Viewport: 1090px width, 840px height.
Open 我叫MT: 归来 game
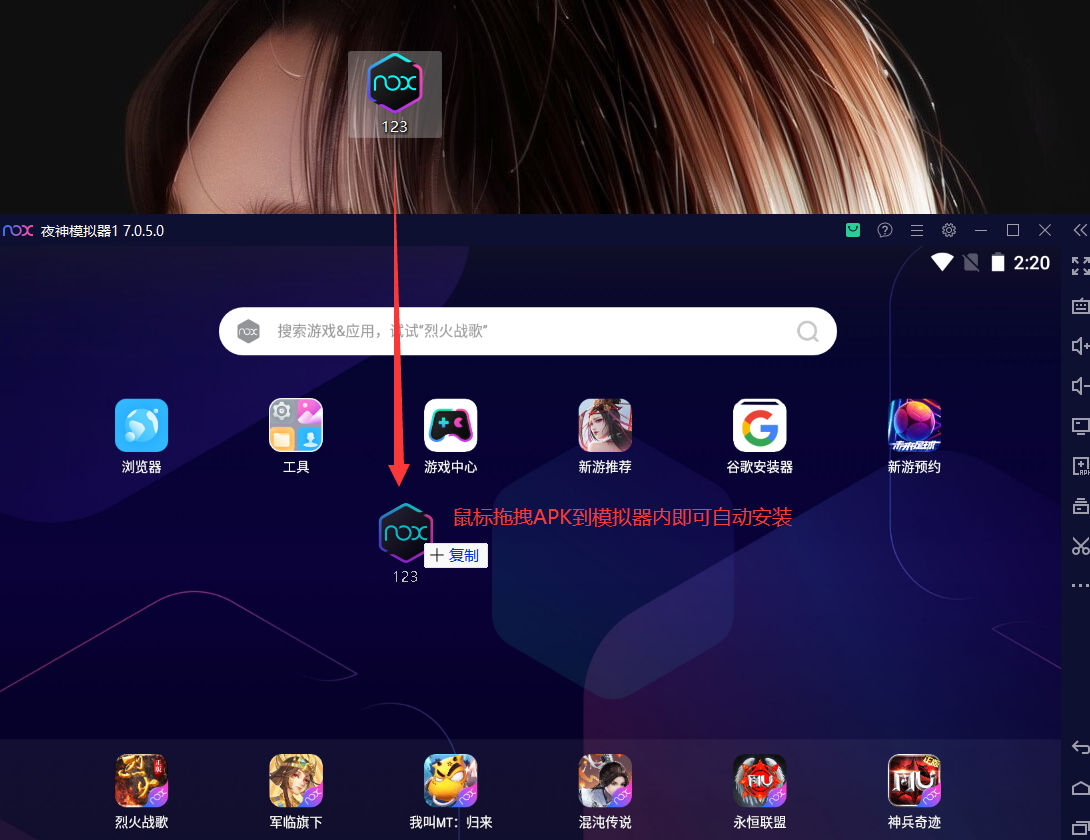[x=450, y=780]
